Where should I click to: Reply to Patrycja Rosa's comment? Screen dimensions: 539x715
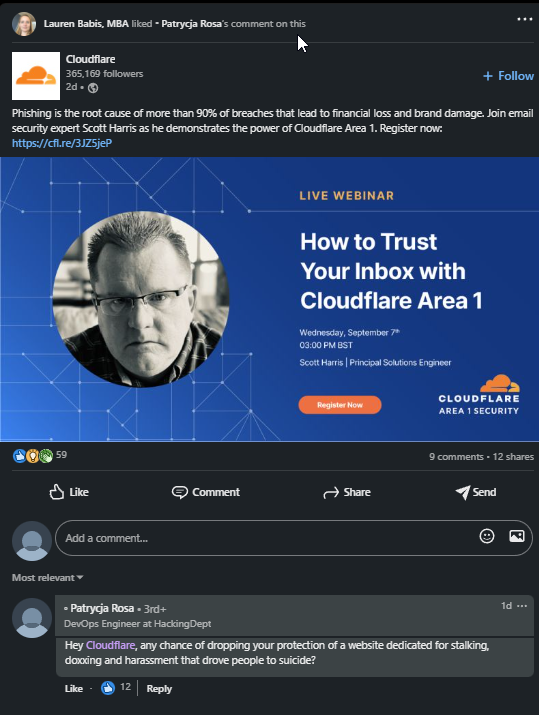click(159, 689)
